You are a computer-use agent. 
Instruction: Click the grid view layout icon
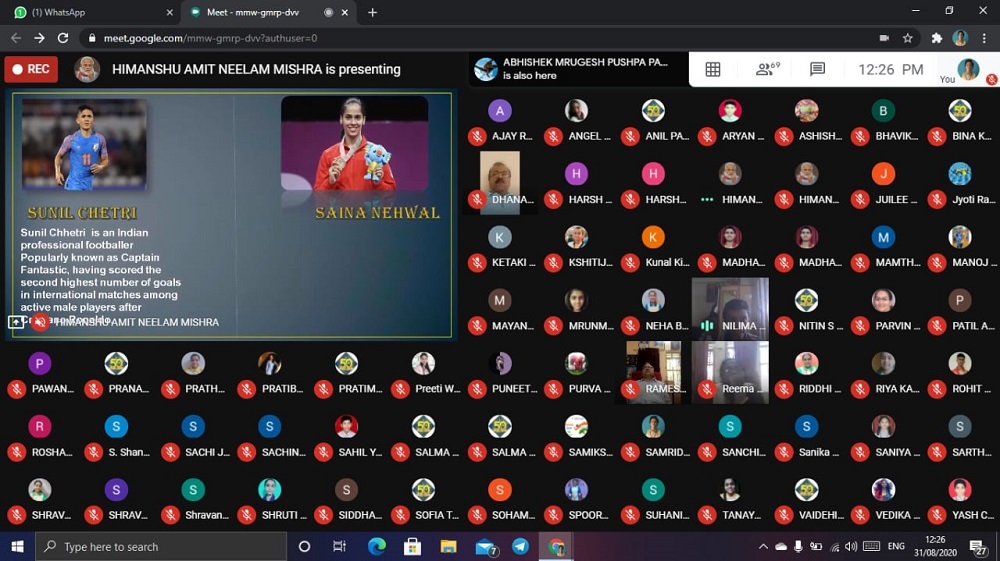tap(713, 69)
